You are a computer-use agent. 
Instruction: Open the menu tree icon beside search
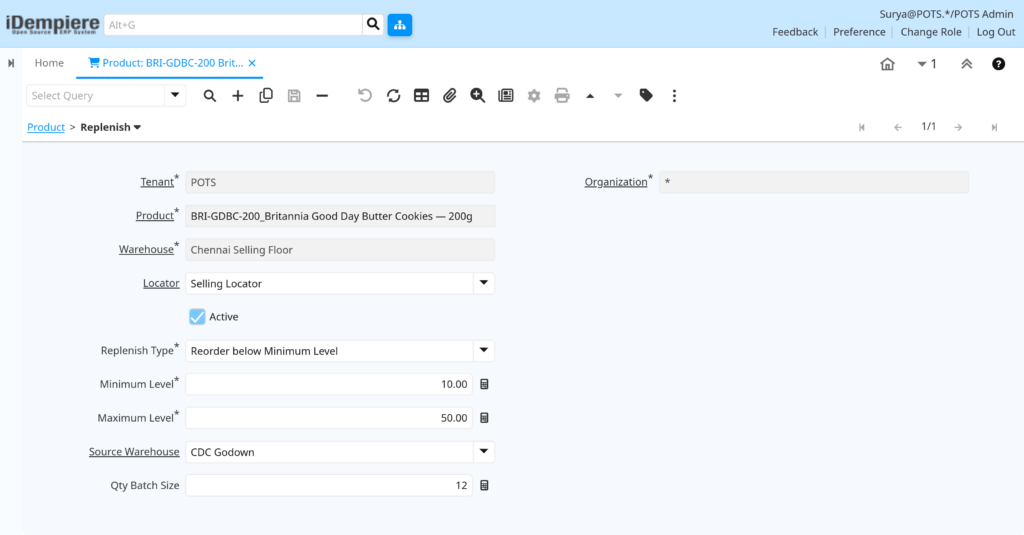coord(400,25)
